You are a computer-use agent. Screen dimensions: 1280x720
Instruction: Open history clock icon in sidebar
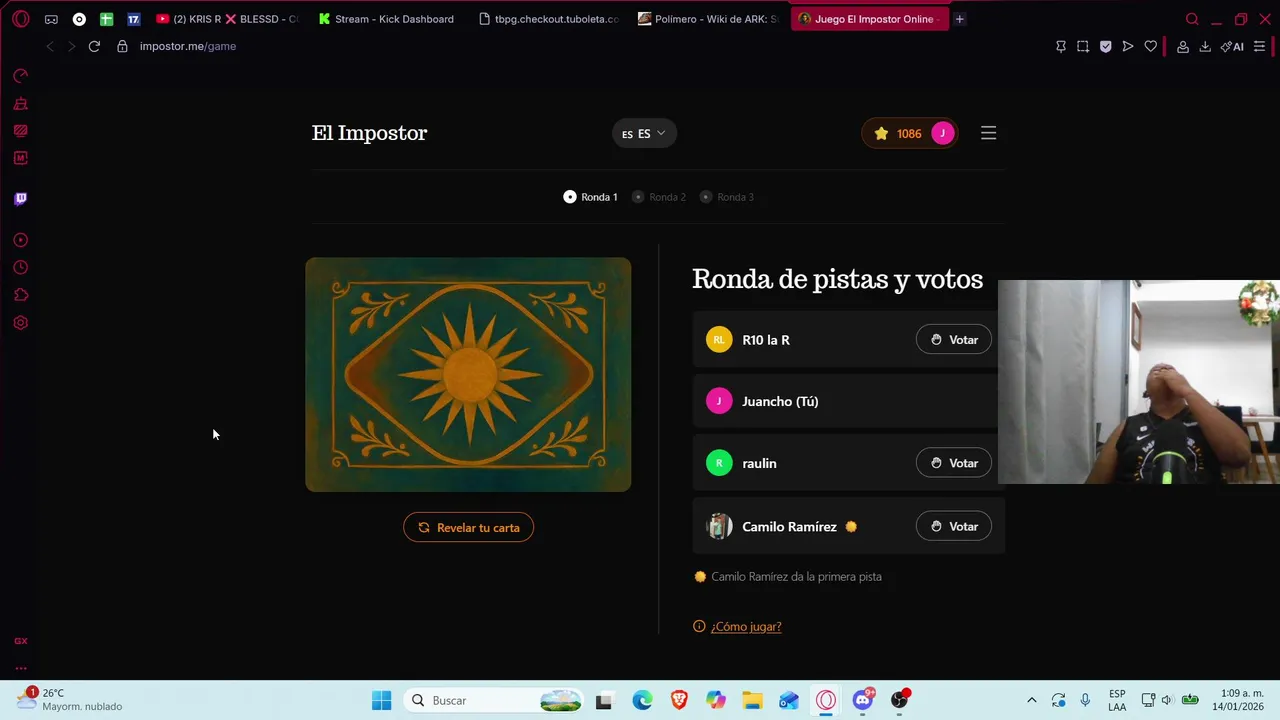point(20,268)
